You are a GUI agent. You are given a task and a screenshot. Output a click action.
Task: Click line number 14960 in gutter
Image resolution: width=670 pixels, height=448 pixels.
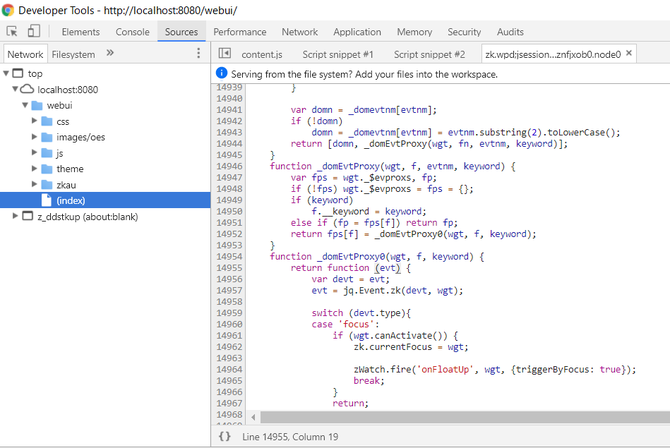click(229, 324)
